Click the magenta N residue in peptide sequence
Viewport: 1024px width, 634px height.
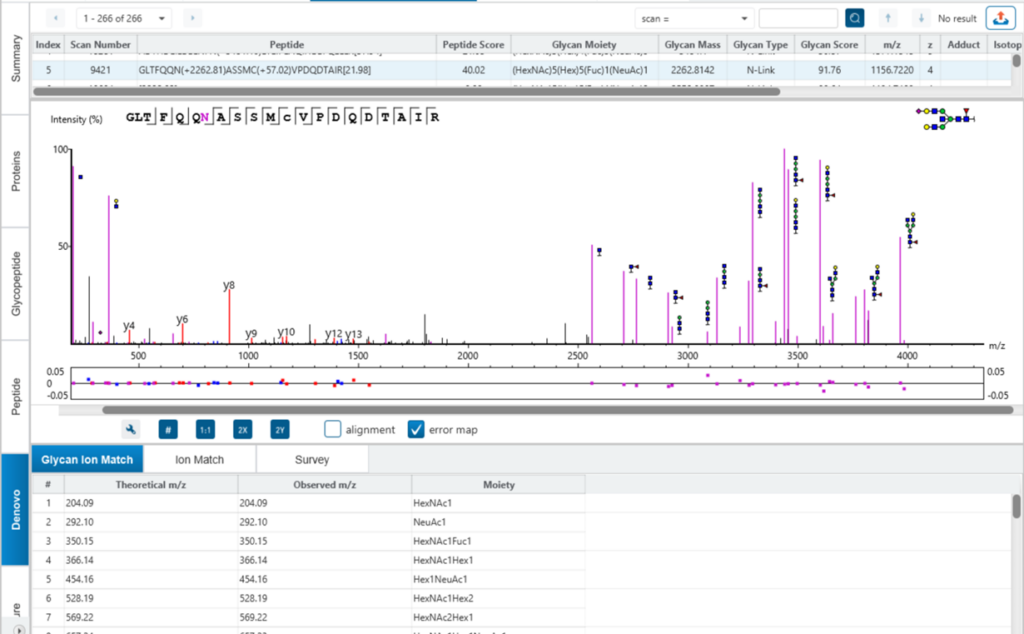[205, 118]
